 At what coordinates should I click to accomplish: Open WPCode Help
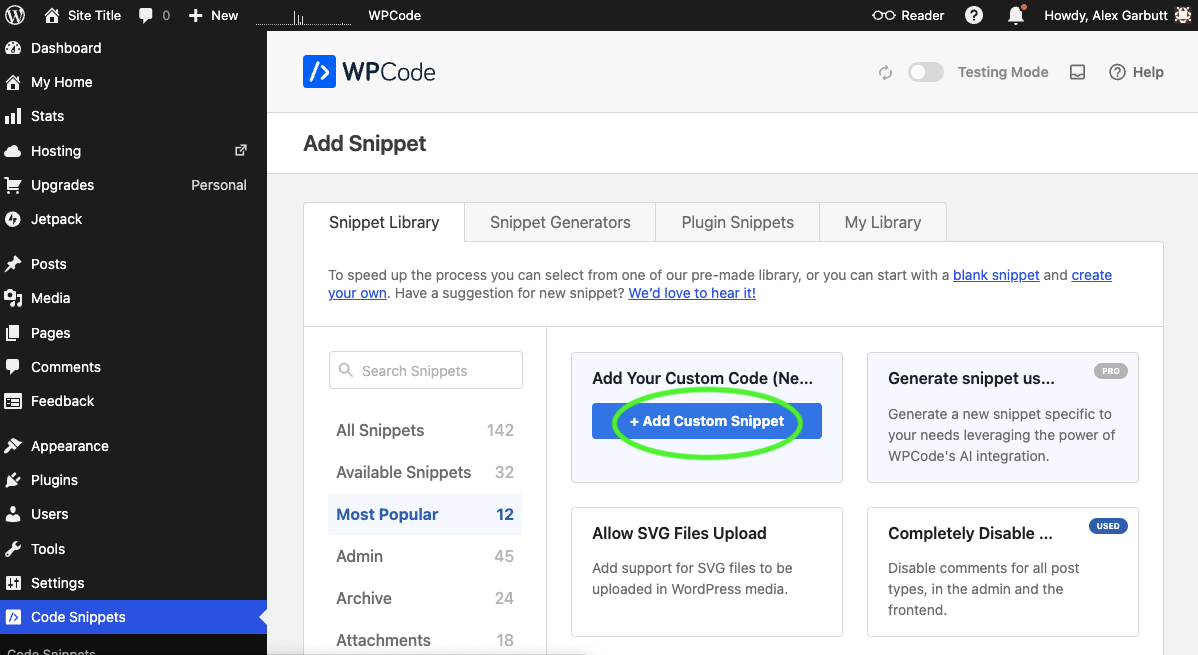point(1136,72)
